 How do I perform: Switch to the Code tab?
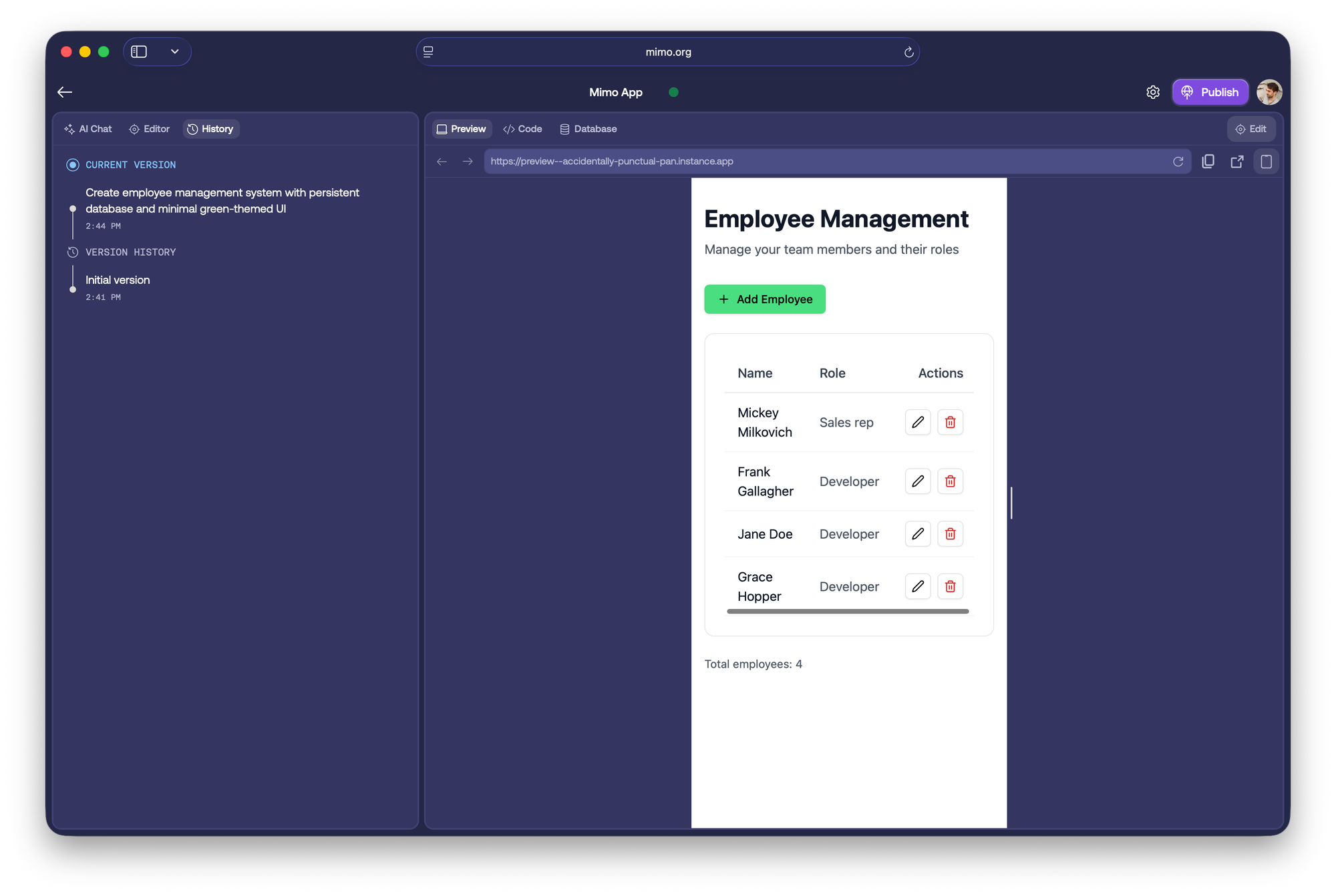point(522,129)
